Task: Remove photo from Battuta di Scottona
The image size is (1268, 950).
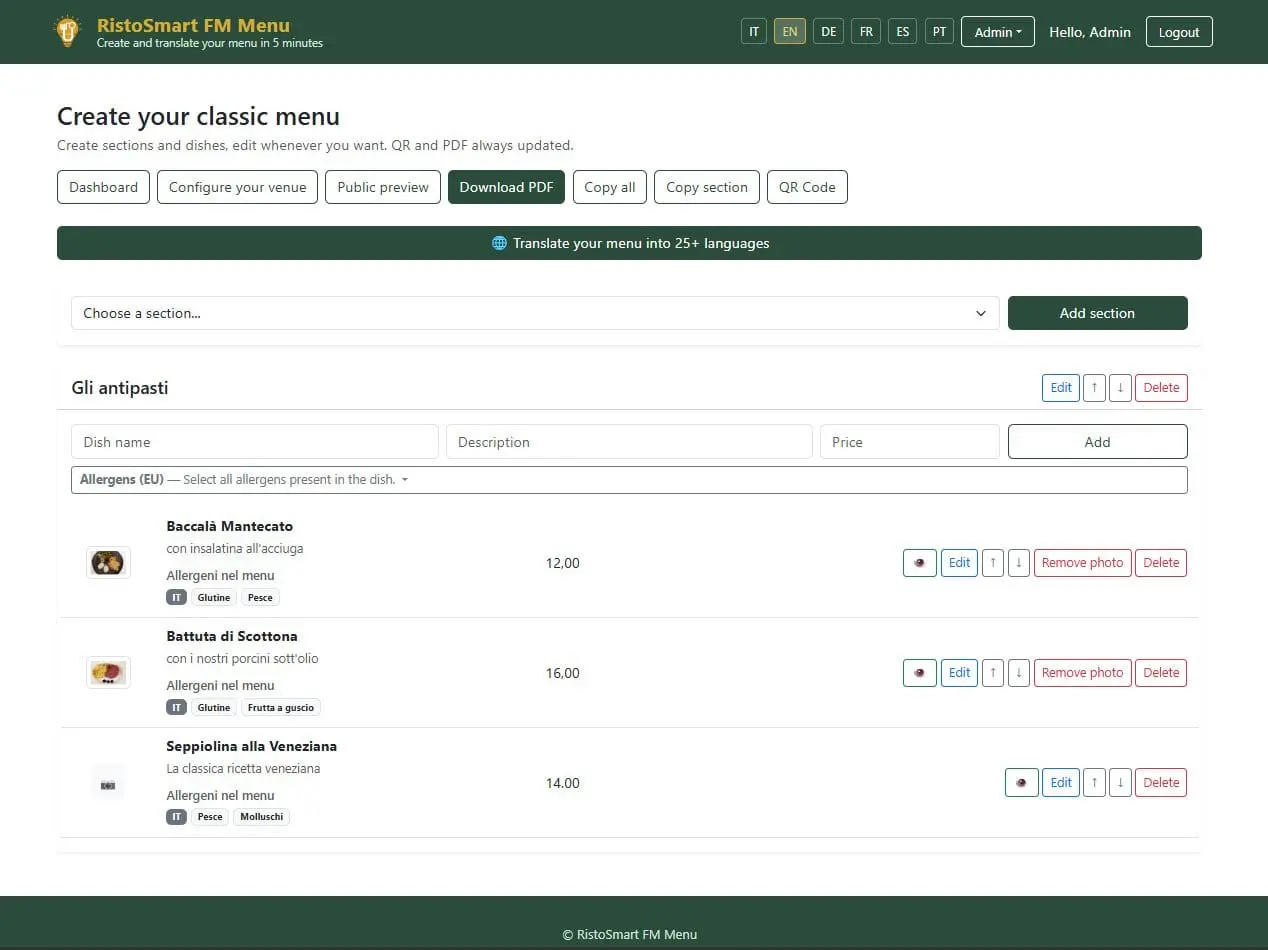Action: 1082,673
